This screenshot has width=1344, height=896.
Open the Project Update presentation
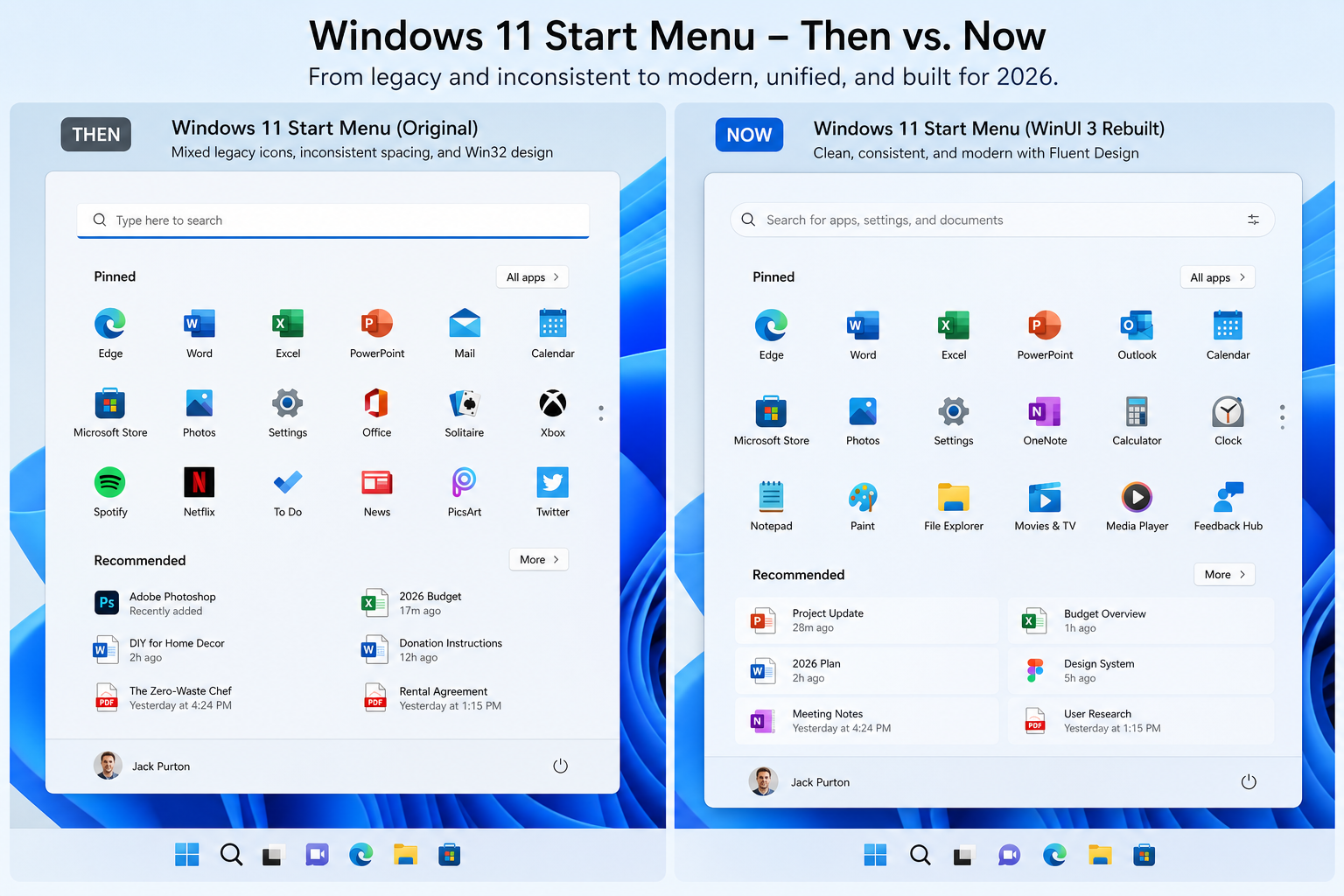click(x=866, y=620)
